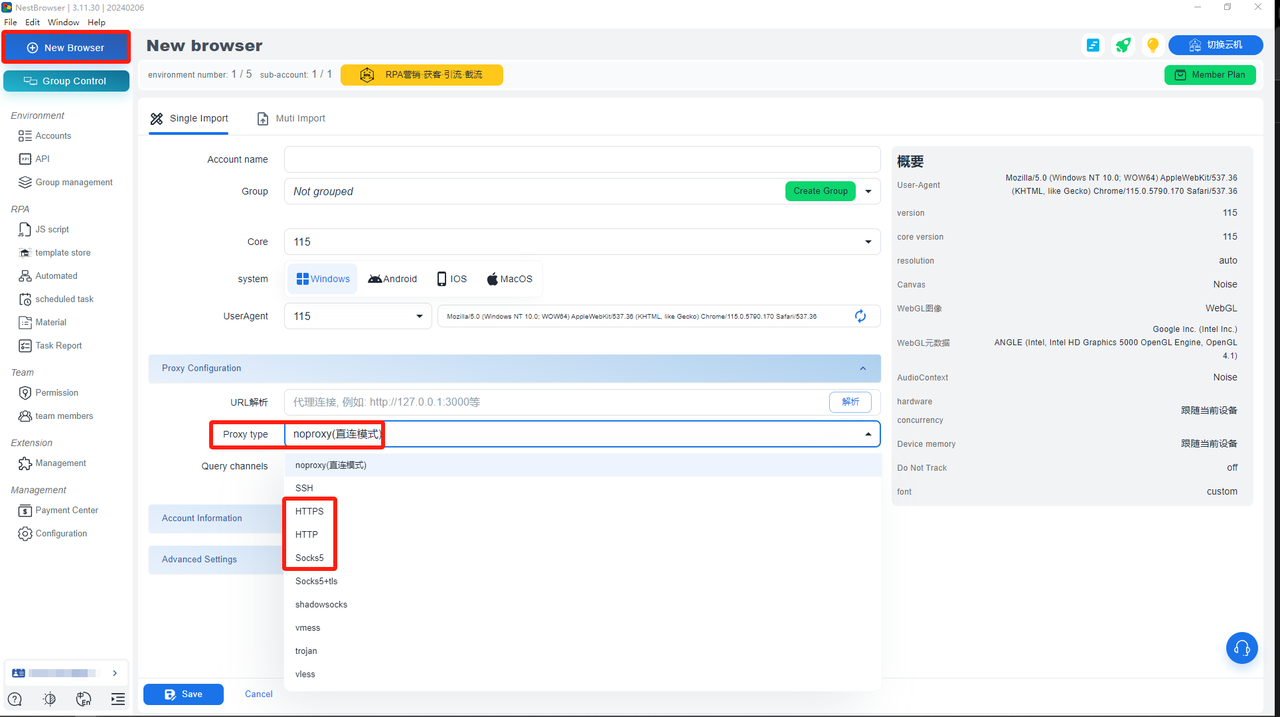Choose the MacOS system option
This screenshot has width=1280, height=717.
point(509,279)
